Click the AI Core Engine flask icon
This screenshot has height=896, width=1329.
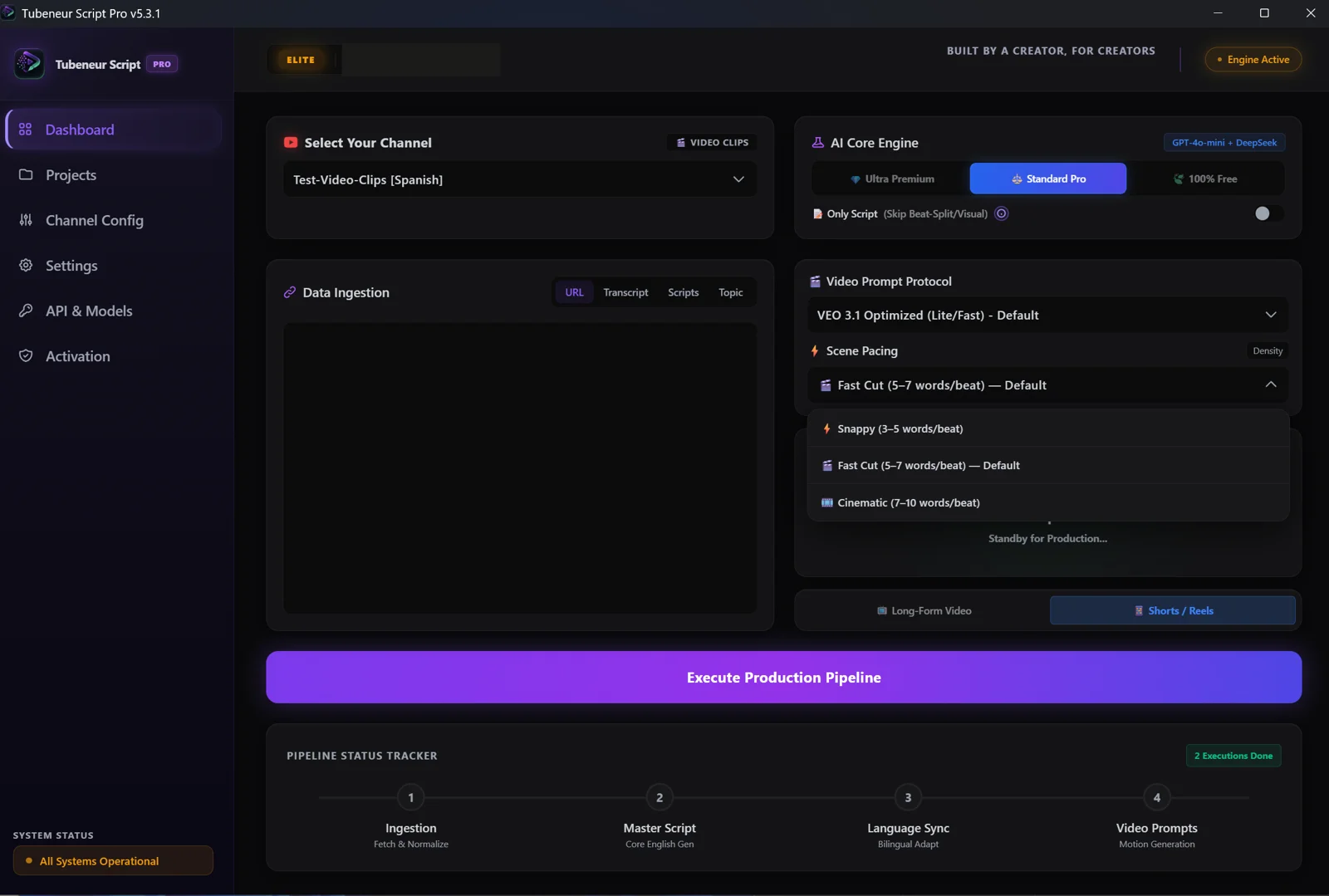click(x=818, y=143)
